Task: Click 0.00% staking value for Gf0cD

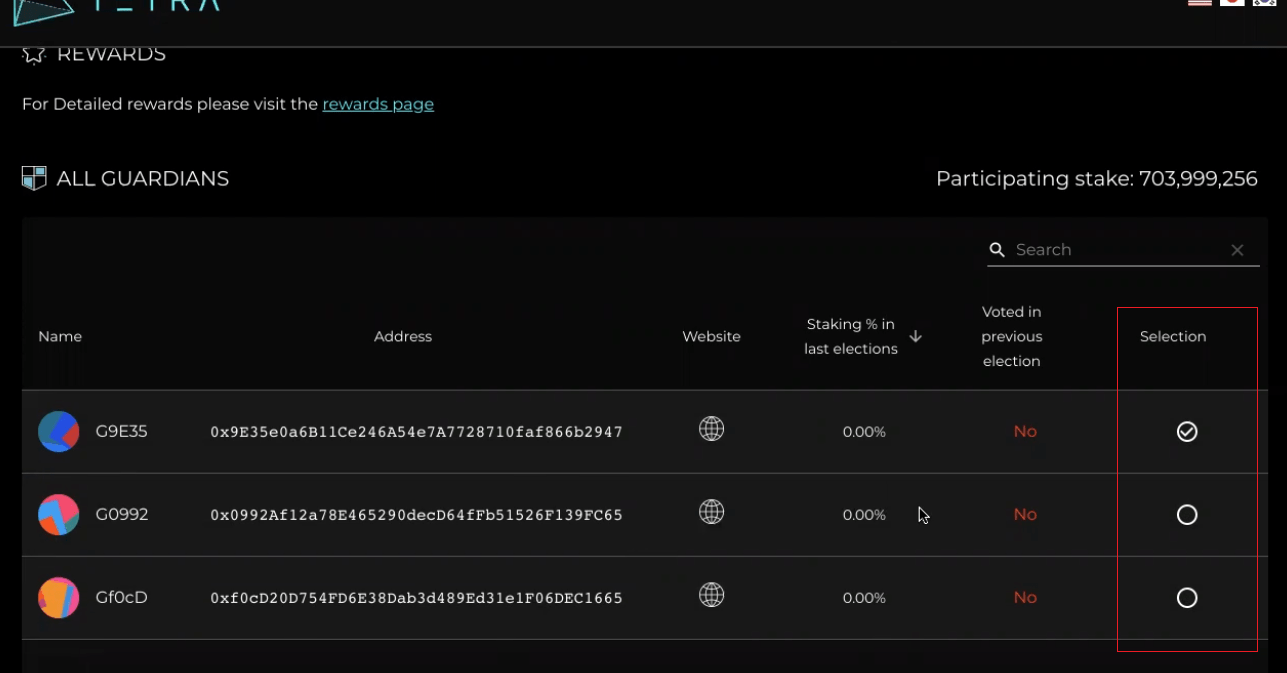Action: tap(864, 598)
